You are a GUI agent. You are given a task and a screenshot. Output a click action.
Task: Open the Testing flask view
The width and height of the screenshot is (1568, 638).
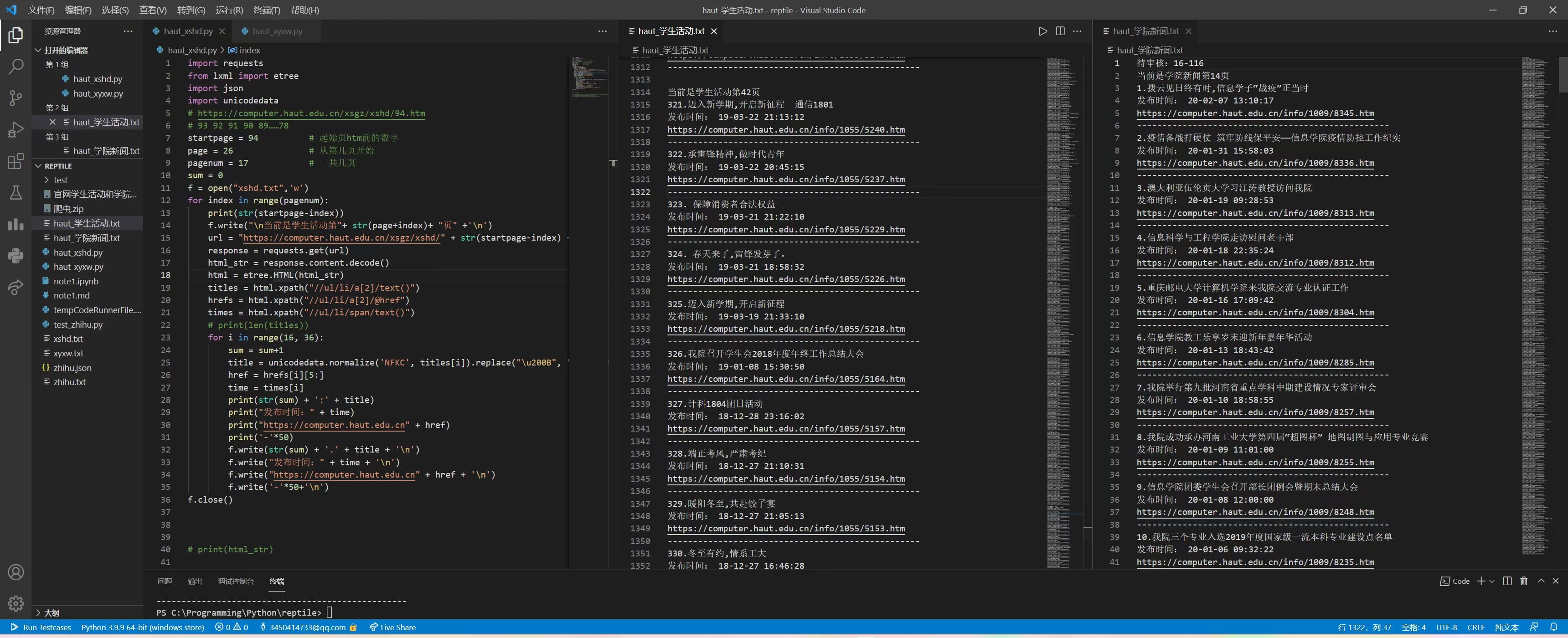tap(16, 192)
